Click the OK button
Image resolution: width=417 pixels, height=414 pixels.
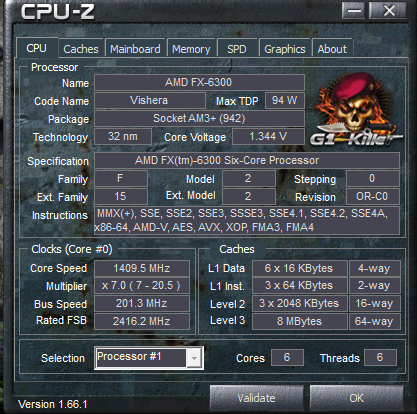tap(356, 398)
